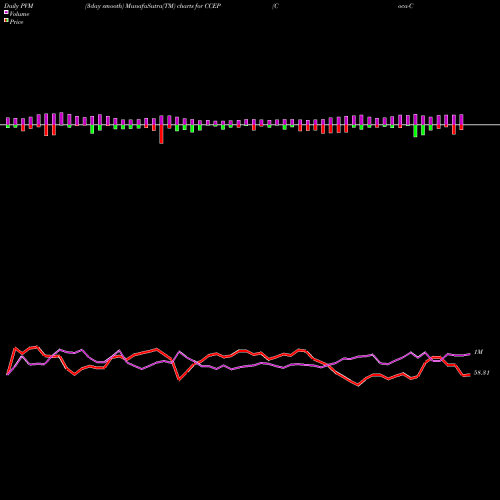Click the 'Price' legend label
500x500 pixels.
[16, 22]
